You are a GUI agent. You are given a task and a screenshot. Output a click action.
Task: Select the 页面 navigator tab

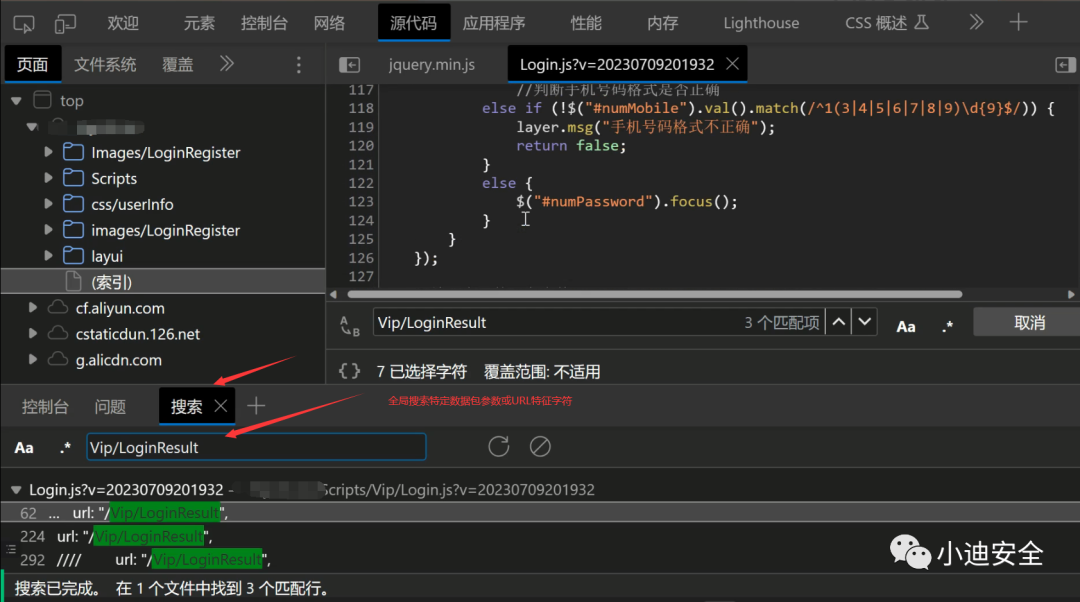click(32, 65)
